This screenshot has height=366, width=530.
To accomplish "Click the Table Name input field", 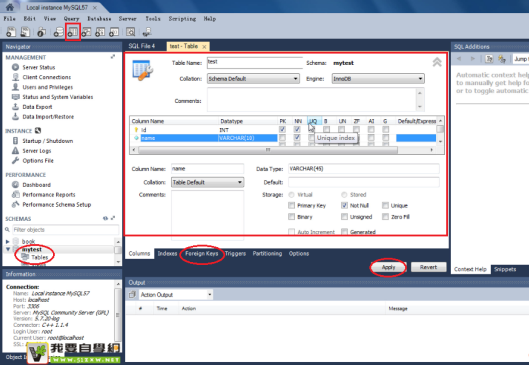I will 255,62.
